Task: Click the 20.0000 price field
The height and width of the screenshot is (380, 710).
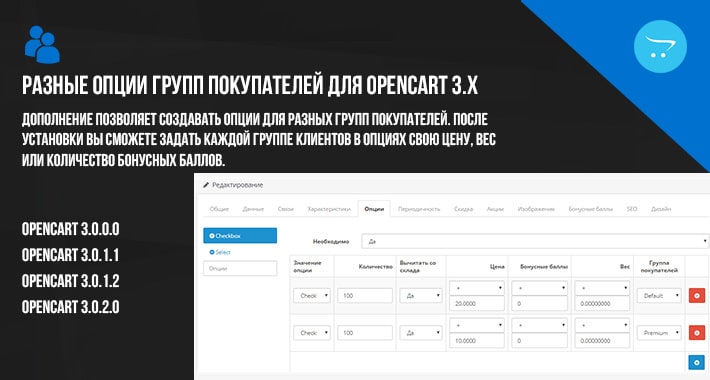Action: [477, 303]
